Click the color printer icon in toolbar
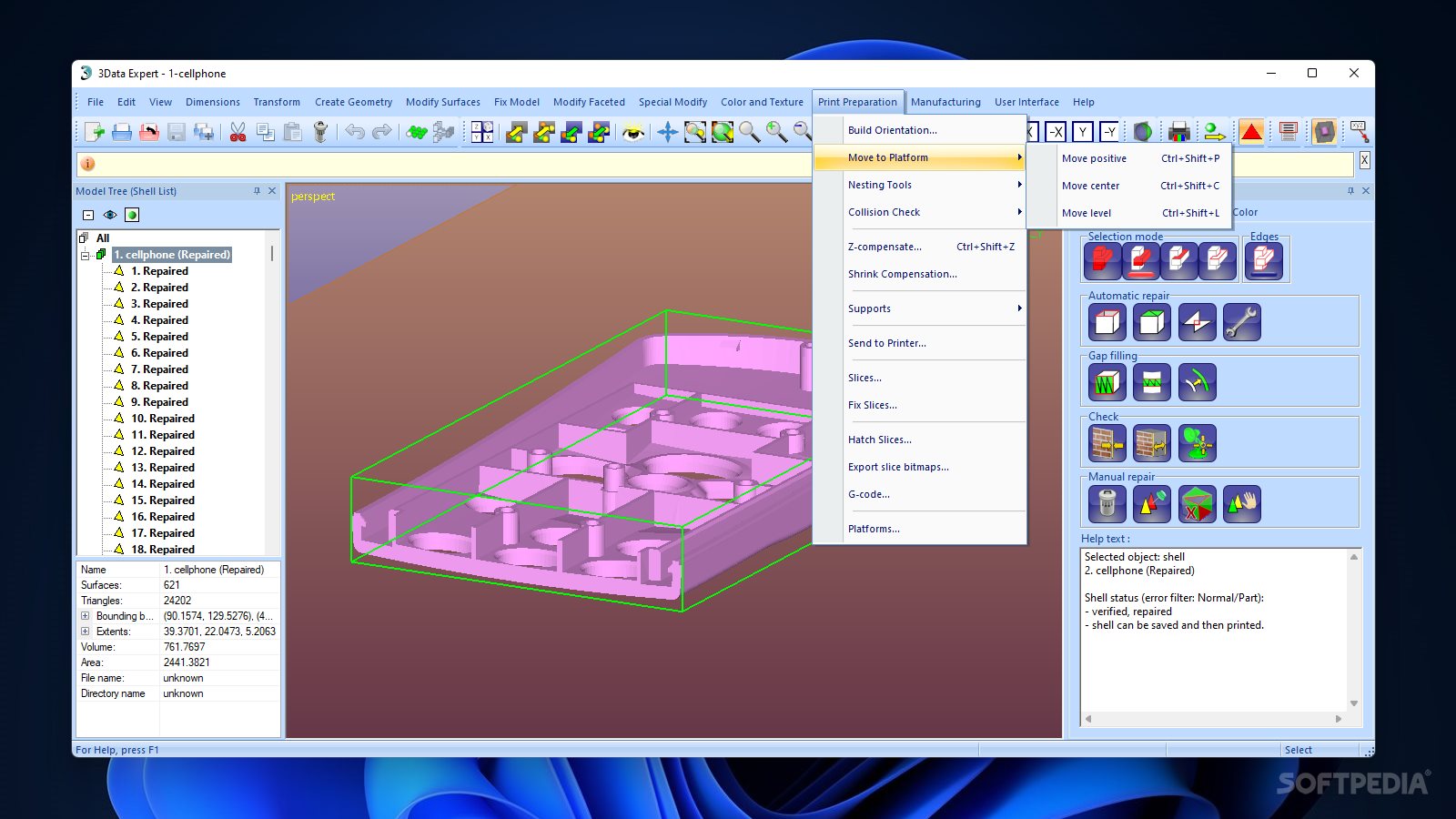 (x=1179, y=132)
